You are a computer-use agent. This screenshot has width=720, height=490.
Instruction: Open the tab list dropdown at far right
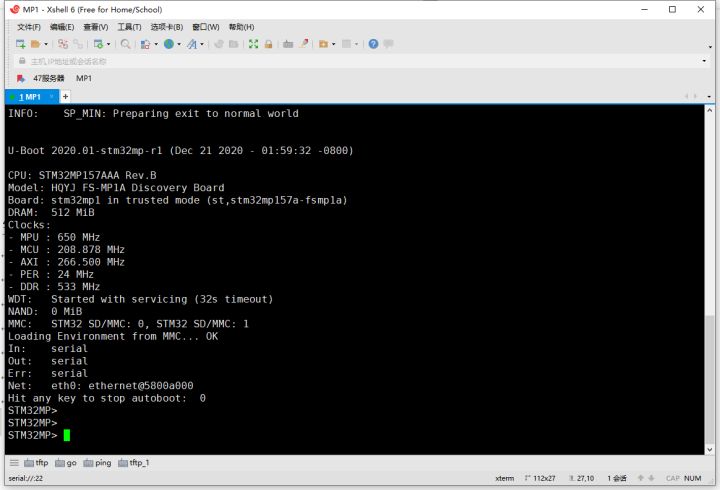click(709, 96)
